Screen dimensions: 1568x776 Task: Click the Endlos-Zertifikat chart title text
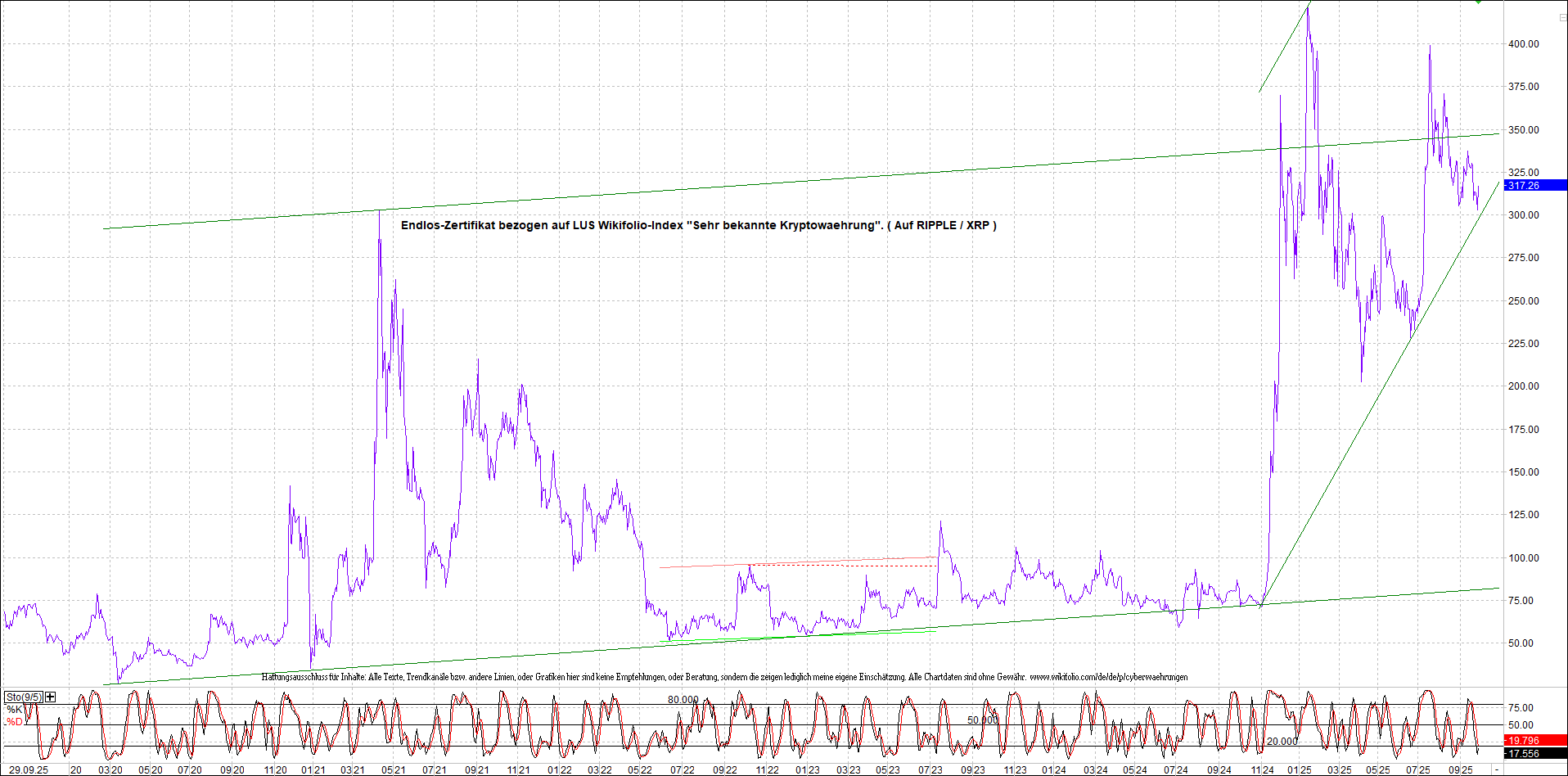698,225
